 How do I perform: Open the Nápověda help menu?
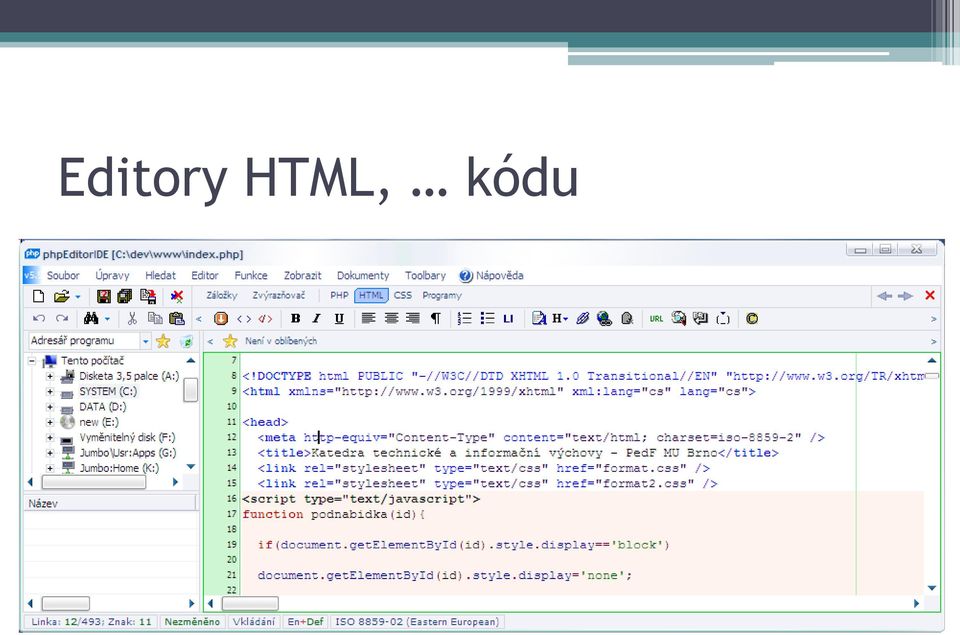click(492, 276)
